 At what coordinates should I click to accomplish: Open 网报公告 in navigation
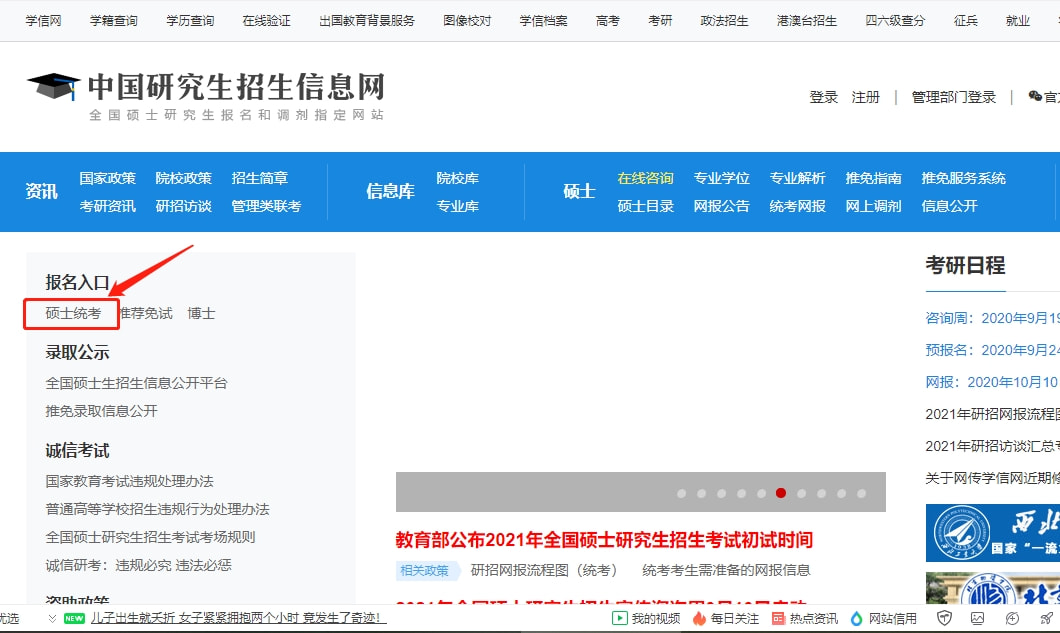pyautogui.click(x=721, y=206)
